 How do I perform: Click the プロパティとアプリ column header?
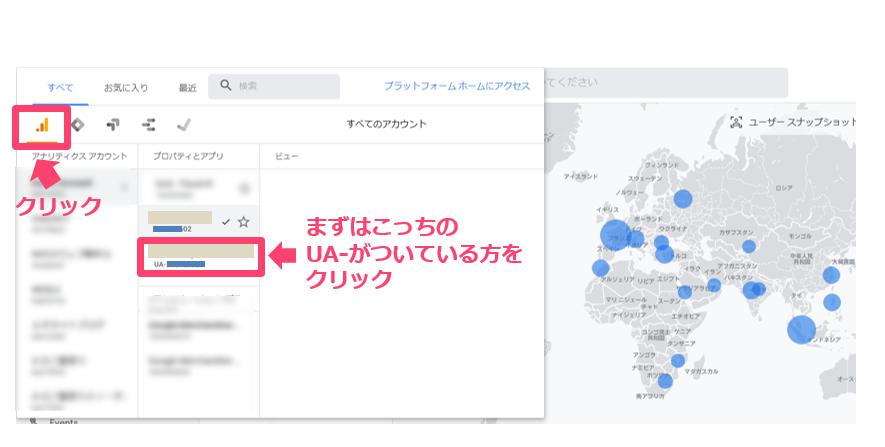(x=189, y=156)
